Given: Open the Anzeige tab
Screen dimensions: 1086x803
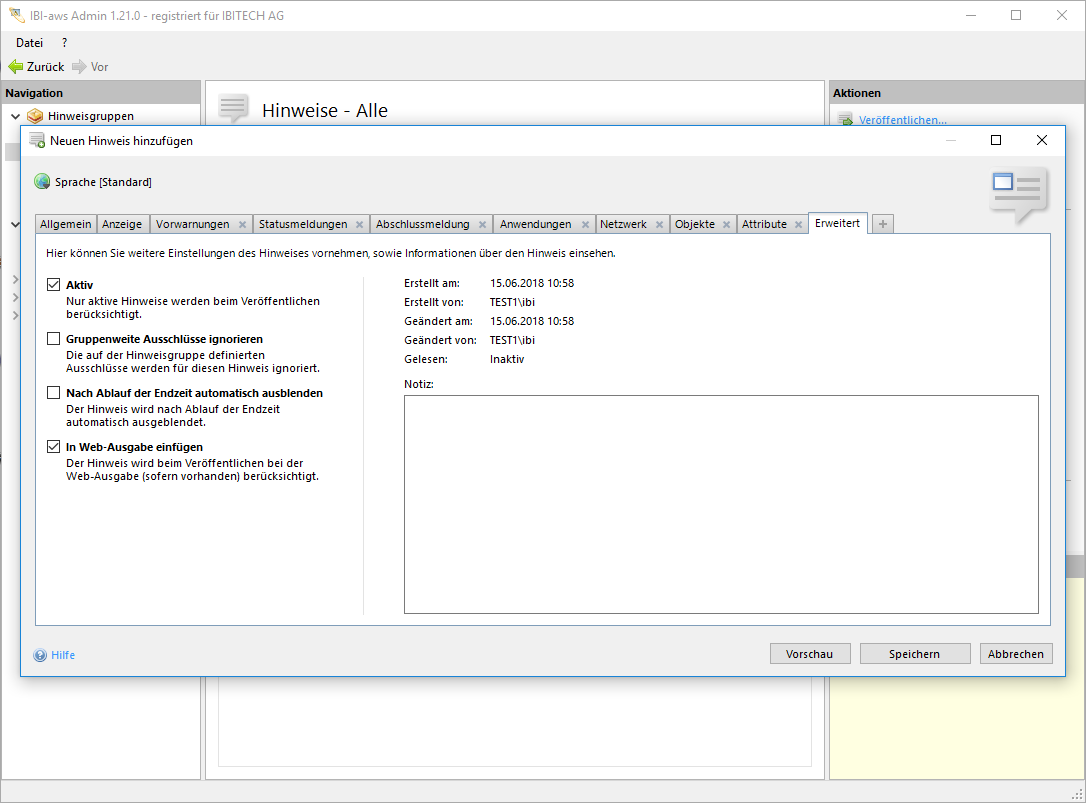Looking at the screenshot, I should tap(122, 224).
